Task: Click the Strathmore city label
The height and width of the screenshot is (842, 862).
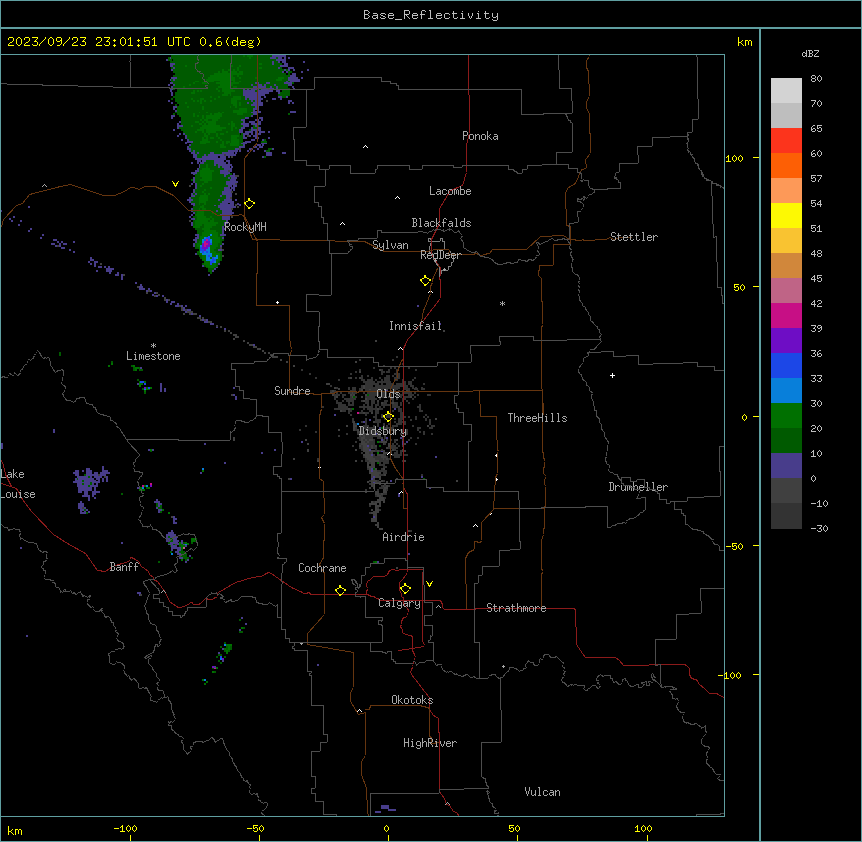Action: click(x=516, y=608)
